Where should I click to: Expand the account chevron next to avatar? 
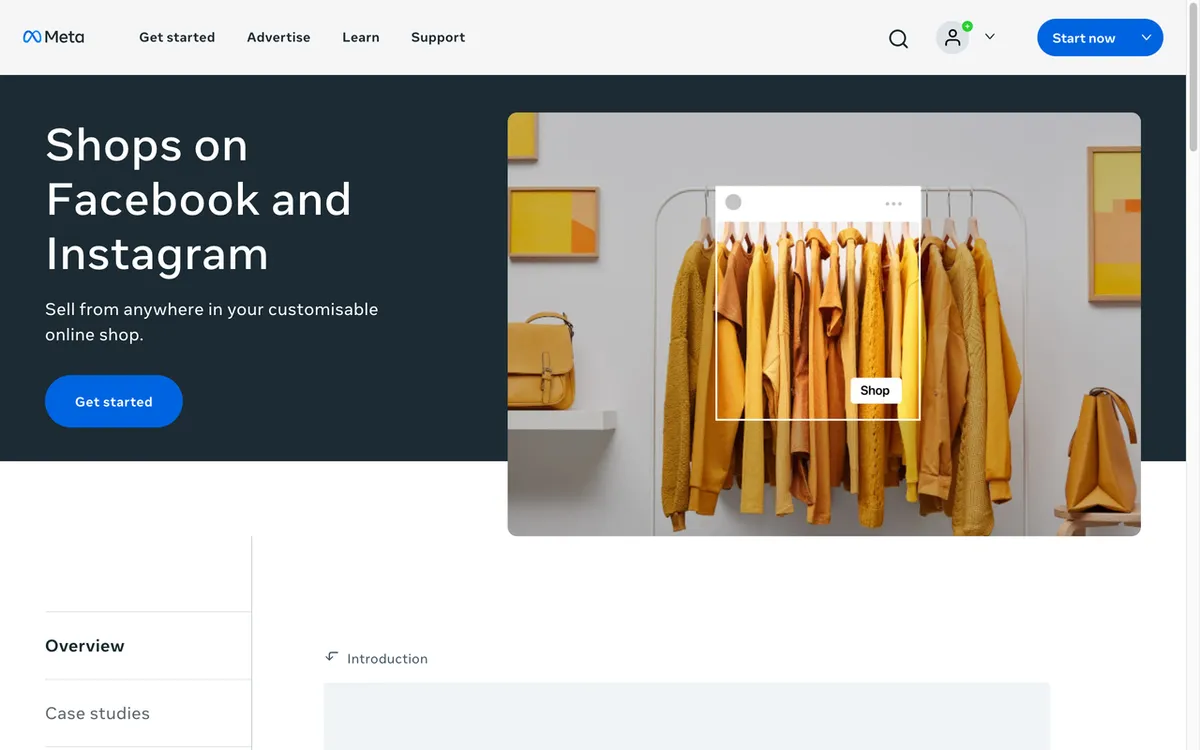click(x=990, y=37)
